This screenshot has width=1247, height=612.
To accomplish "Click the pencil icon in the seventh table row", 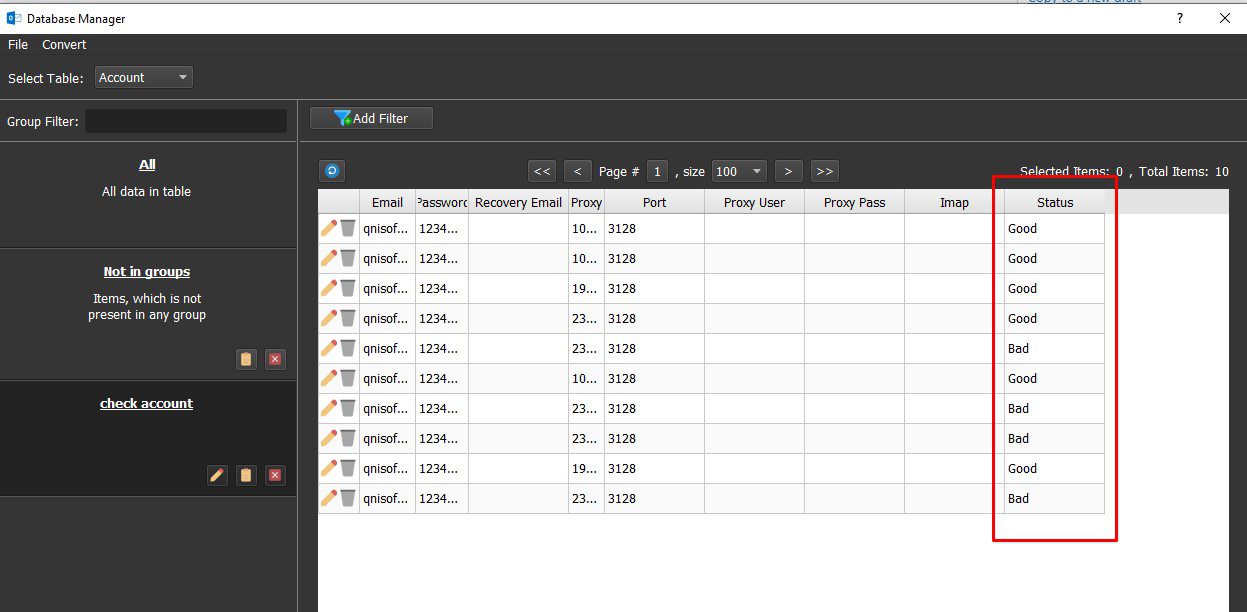I will (x=329, y=408).
